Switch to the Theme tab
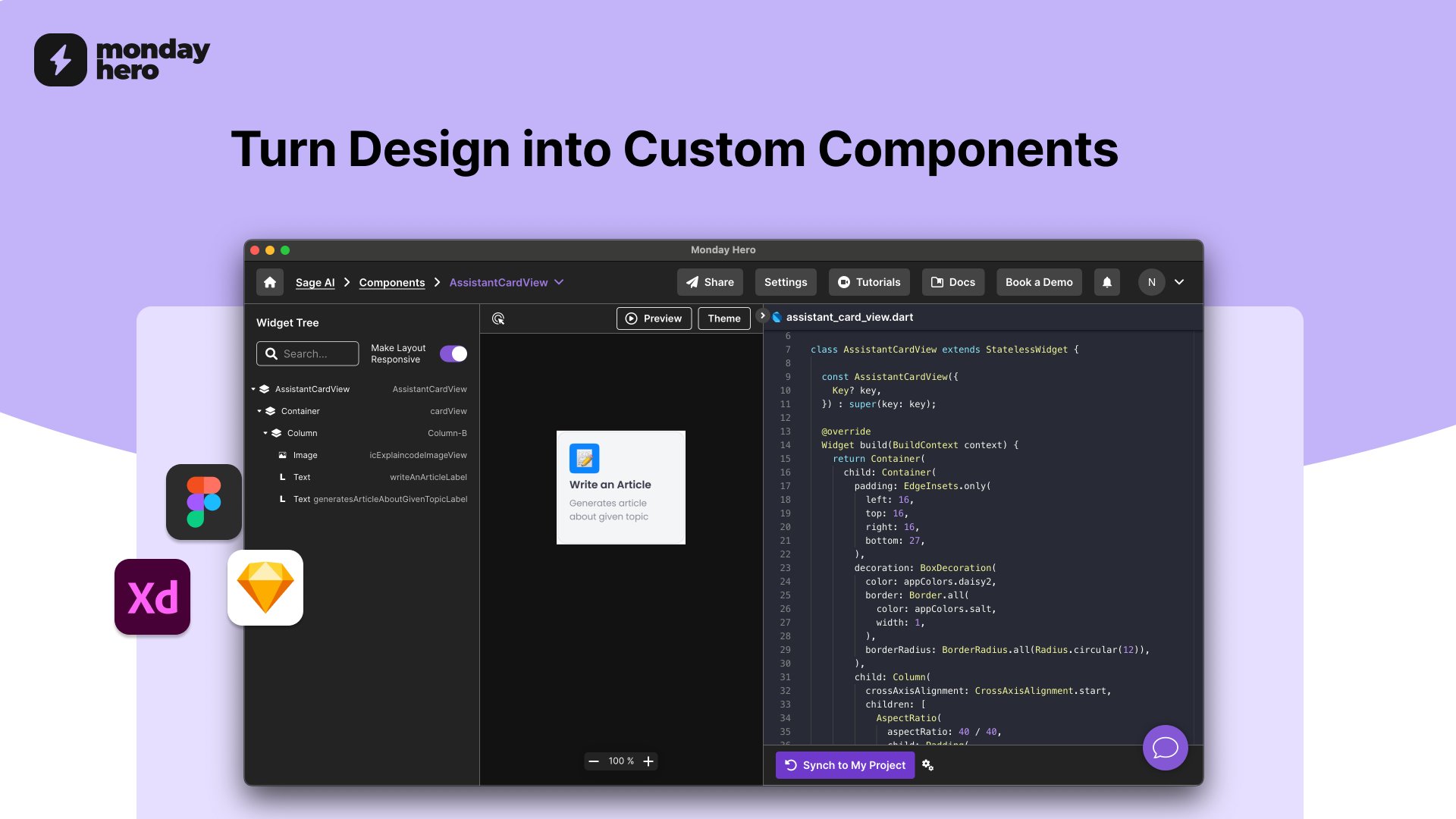1456x819 pixels. click(723, 318)
